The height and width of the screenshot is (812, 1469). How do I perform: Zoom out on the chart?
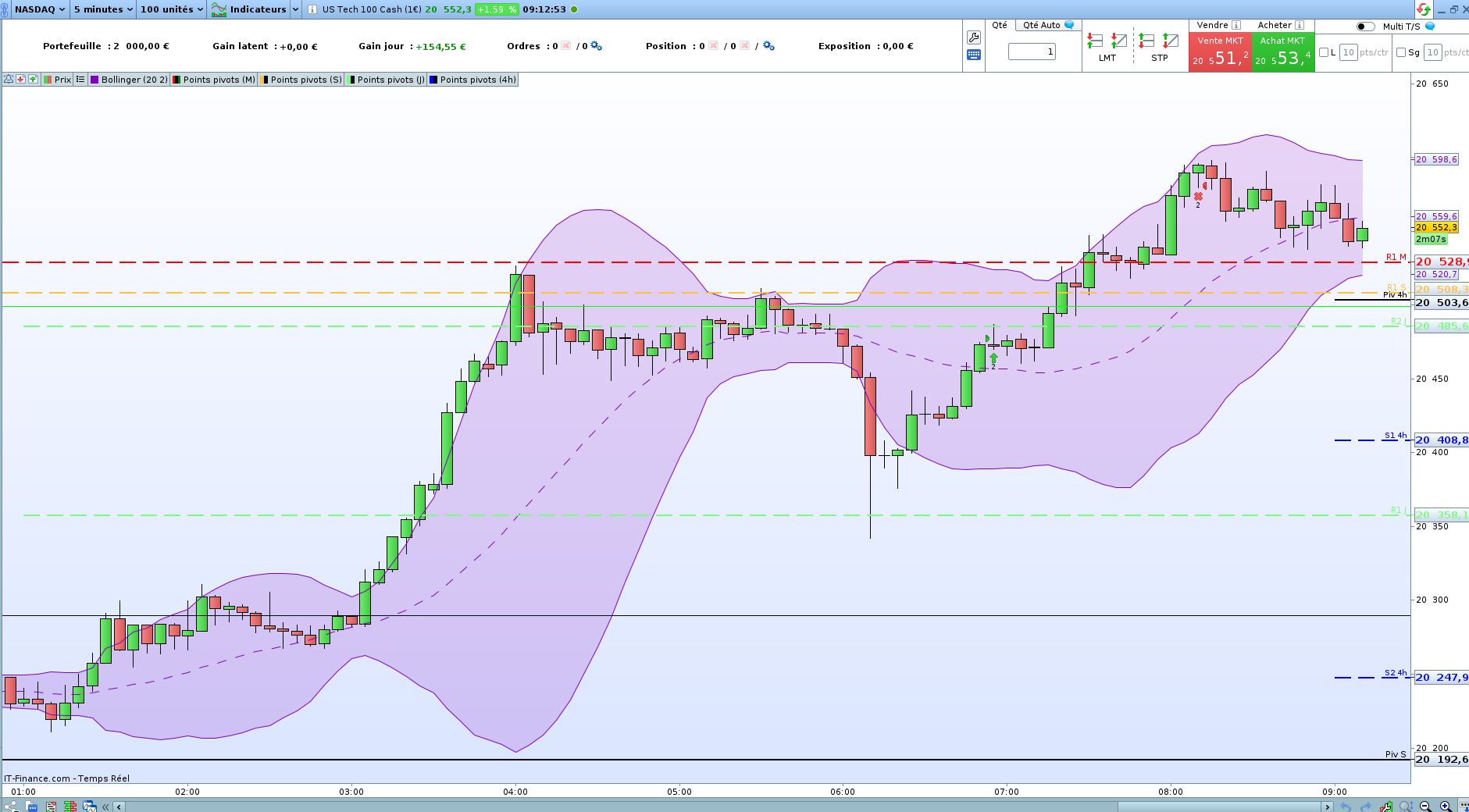tap(1425, 807)
